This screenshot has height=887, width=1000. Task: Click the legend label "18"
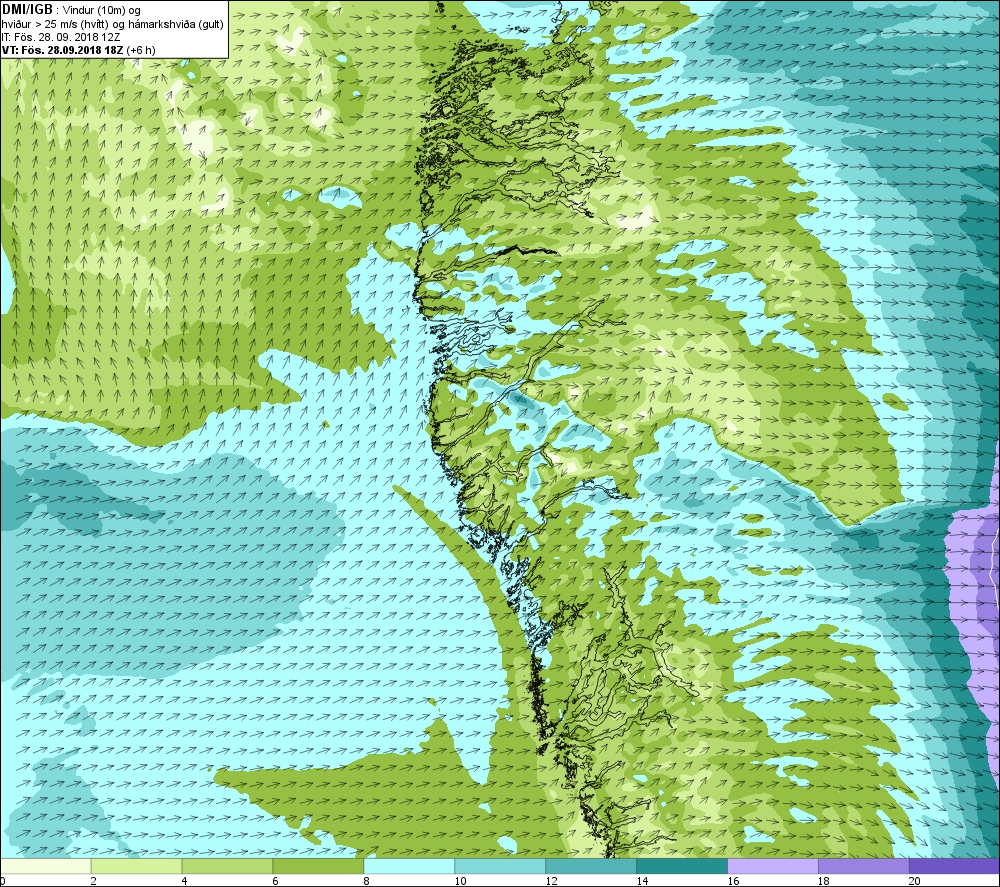click(x=824, y=881)
